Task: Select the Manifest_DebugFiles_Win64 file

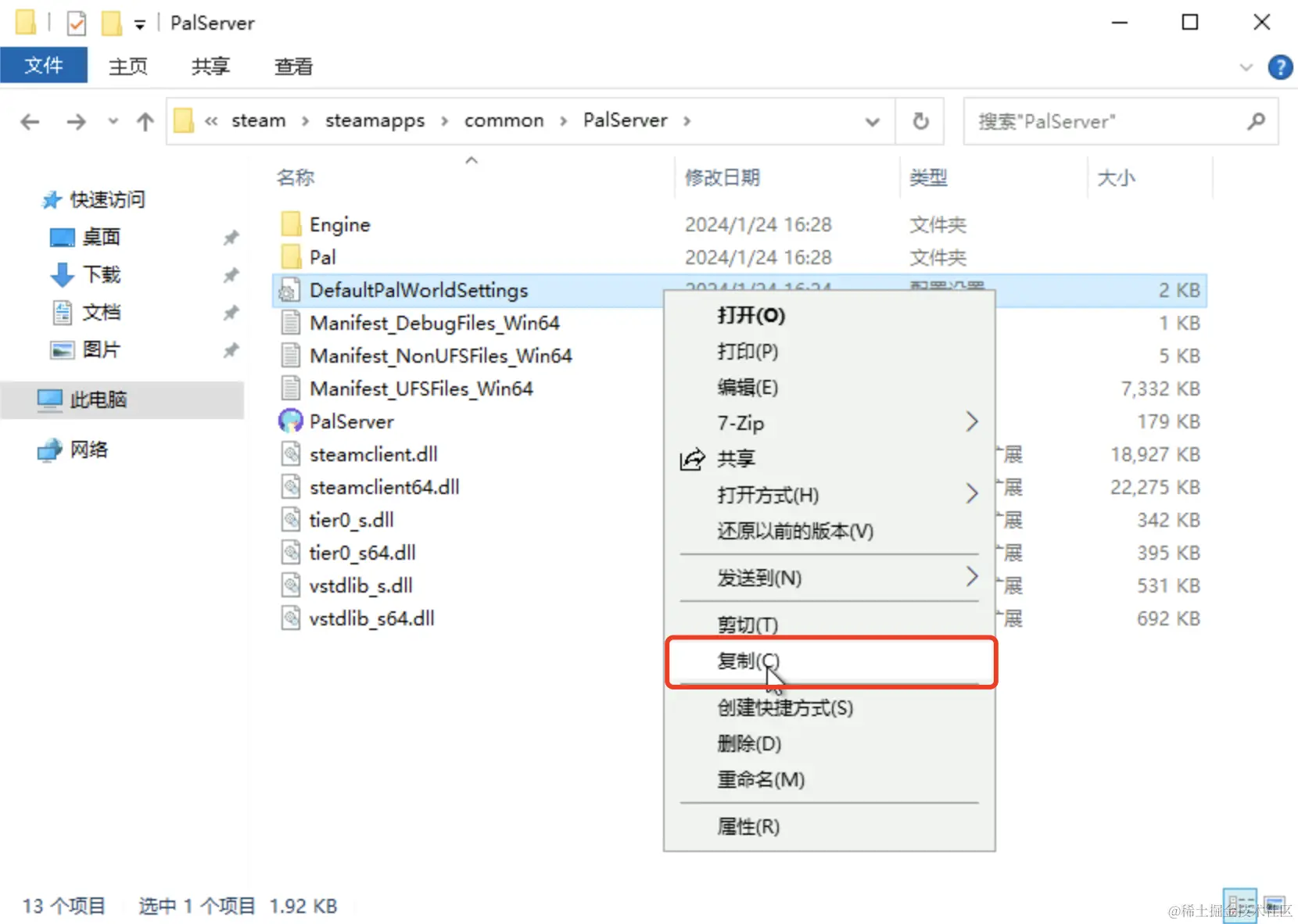Action: pos(434,323)
